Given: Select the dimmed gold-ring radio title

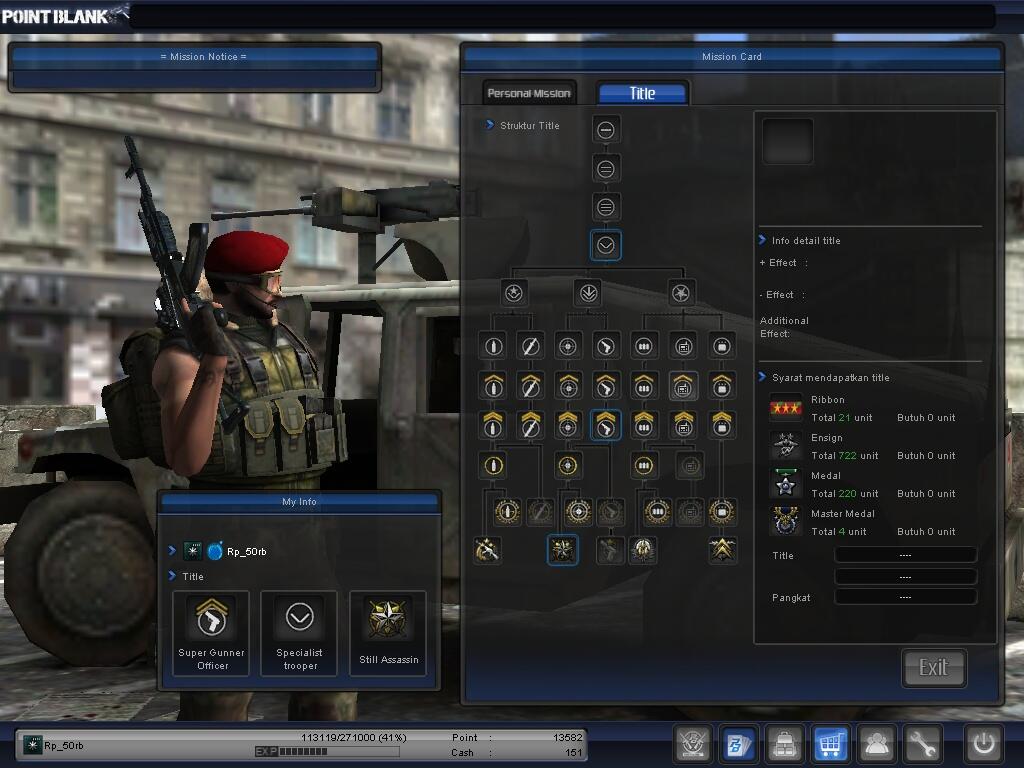Looking at the screenshot, I should (x=690, y=466).
